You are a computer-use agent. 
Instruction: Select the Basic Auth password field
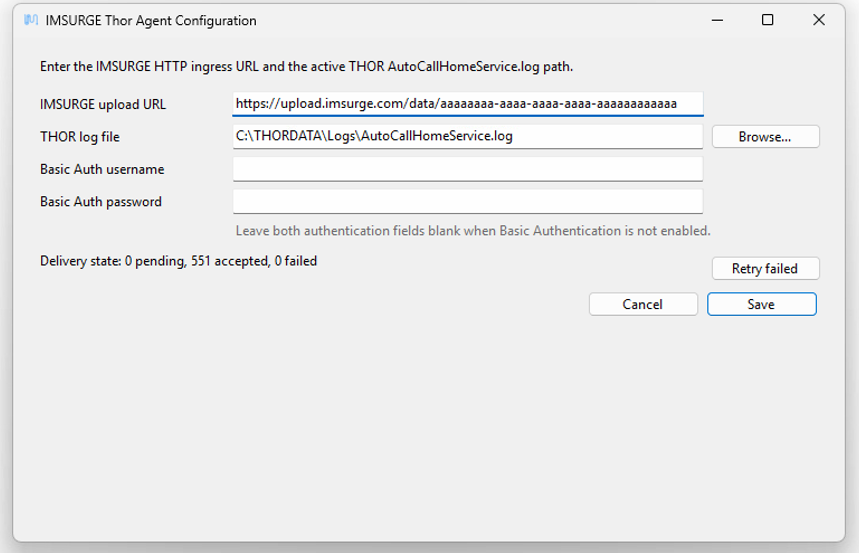pos(468,201)
